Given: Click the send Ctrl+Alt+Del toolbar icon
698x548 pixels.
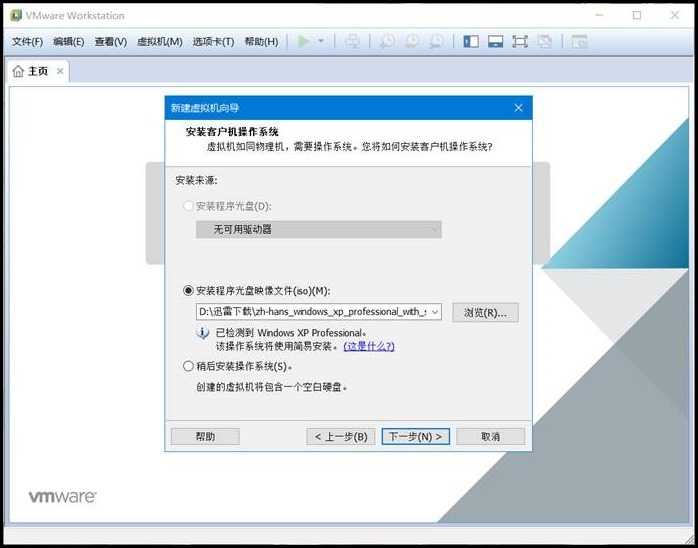Looking at the screenshot, I should (x=352, y=41).
